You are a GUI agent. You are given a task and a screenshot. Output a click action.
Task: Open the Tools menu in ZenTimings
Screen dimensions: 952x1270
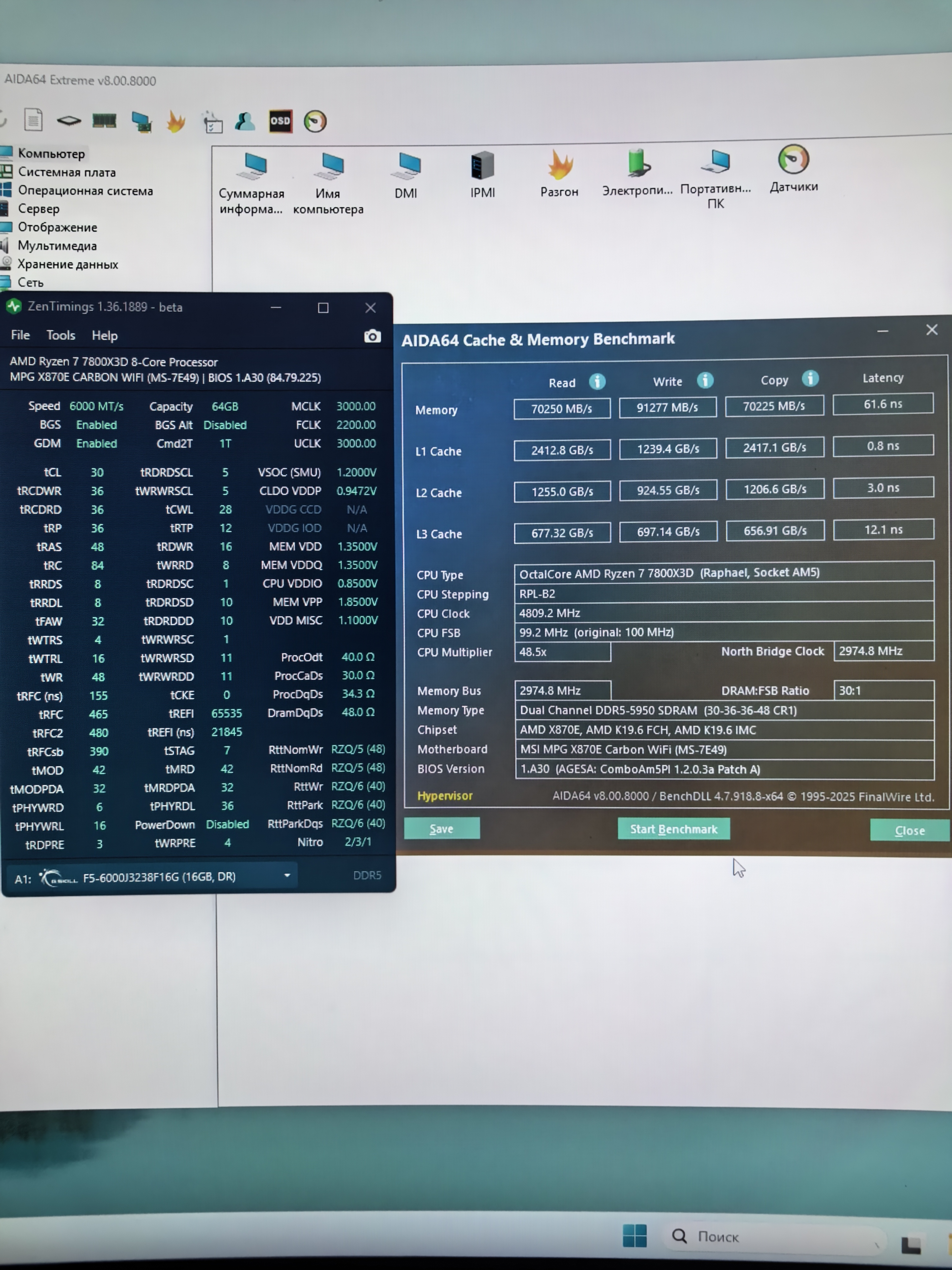pyautogui.click(x=60, y=335)
